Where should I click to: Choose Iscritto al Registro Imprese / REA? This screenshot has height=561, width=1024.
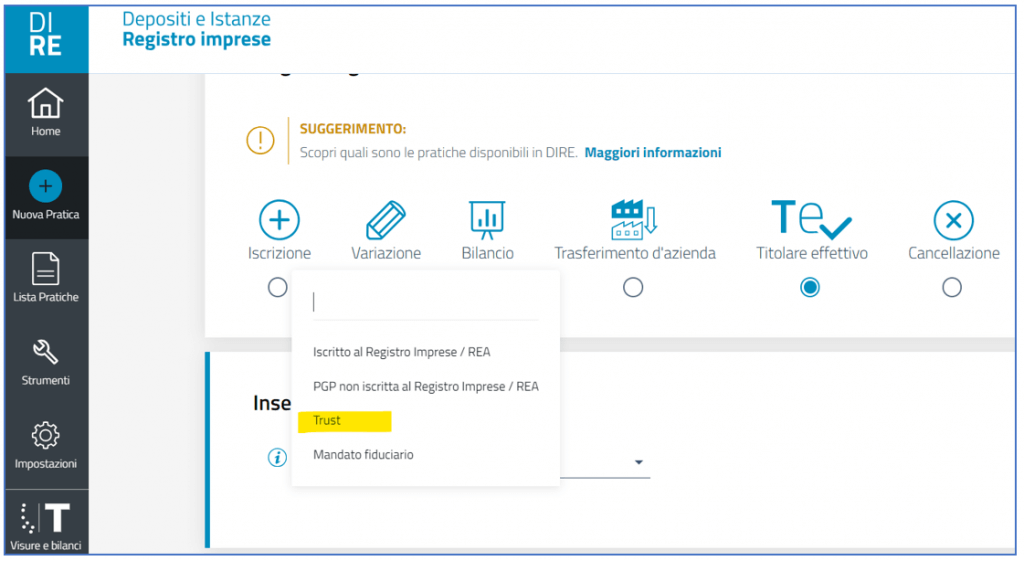coord(401,352)
